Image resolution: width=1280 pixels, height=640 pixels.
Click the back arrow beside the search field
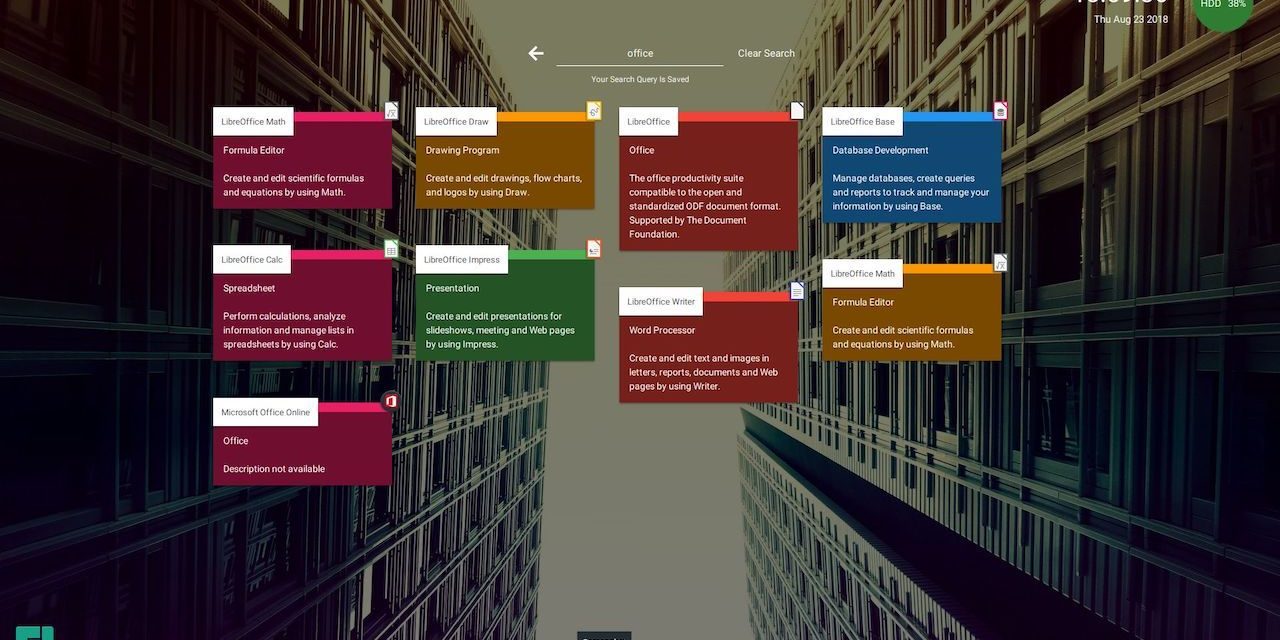coord(536,53)
